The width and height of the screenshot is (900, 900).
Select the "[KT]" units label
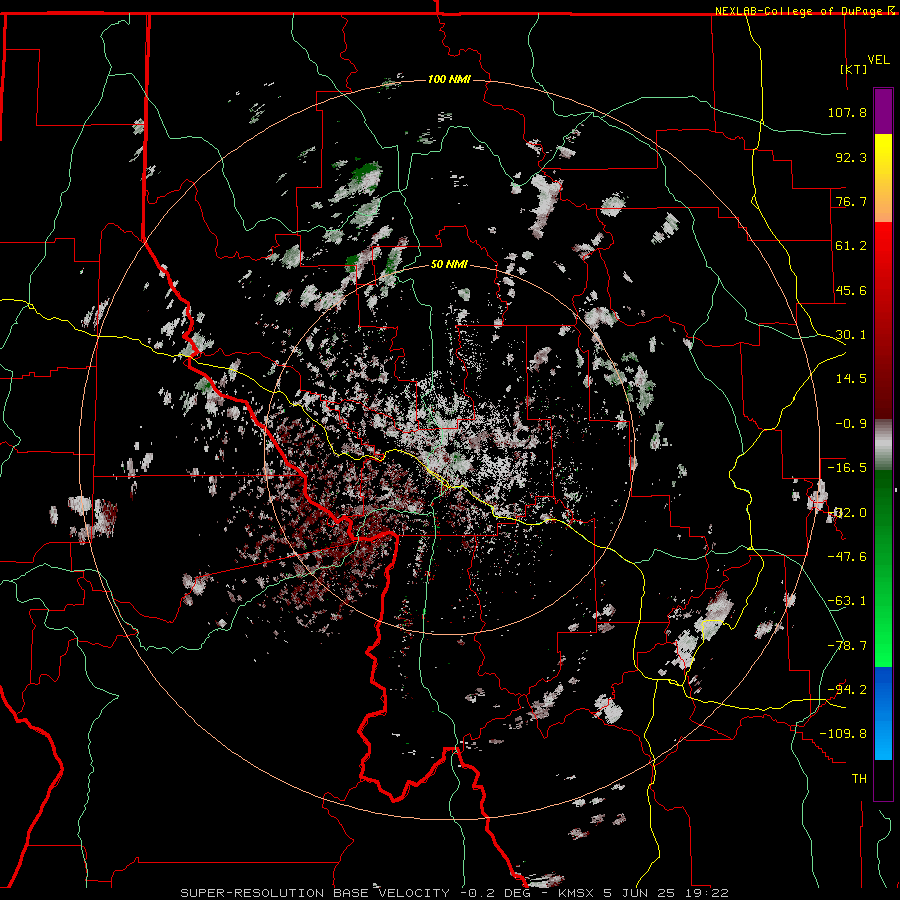pos(854,69)
